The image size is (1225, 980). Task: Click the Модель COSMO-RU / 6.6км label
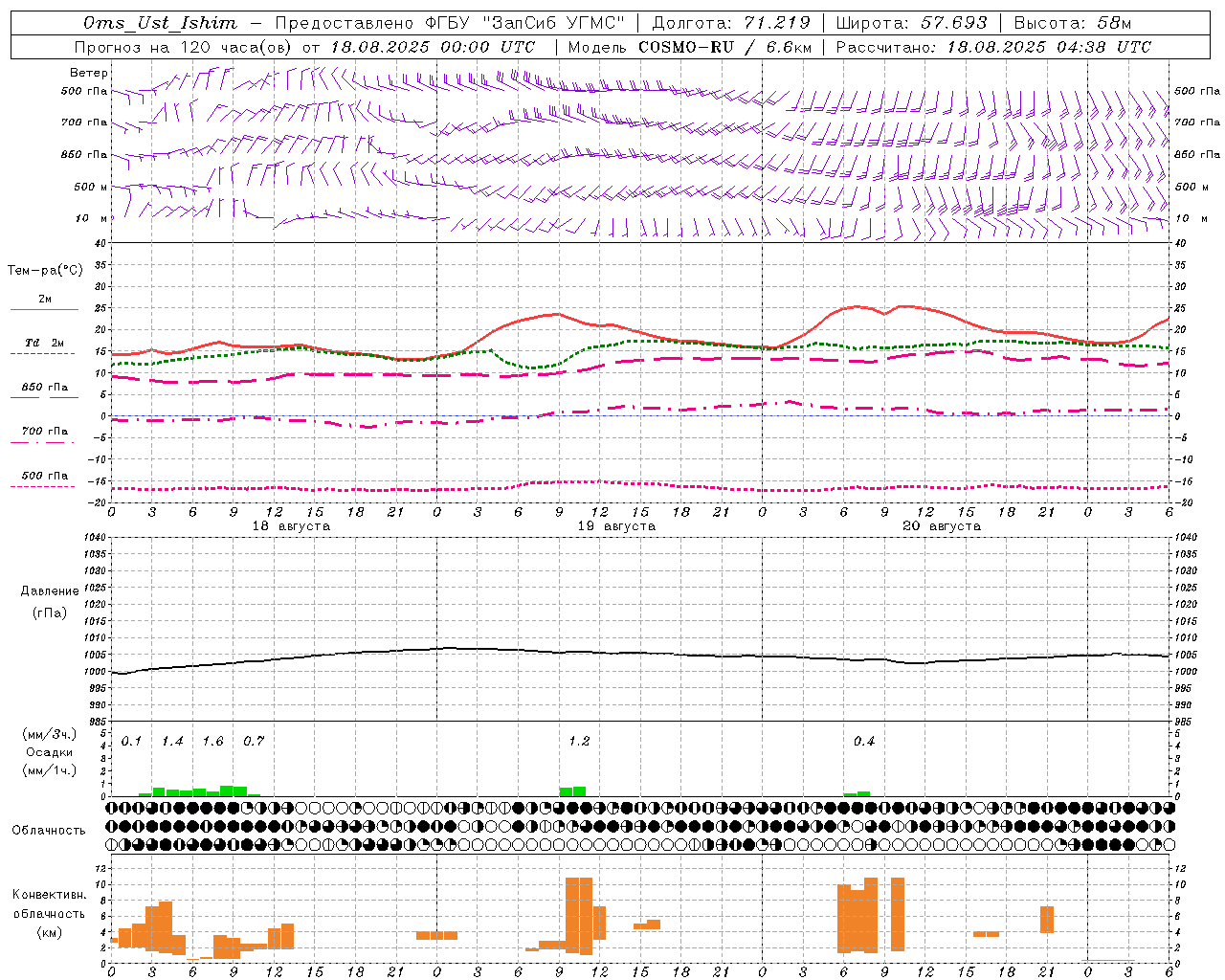690,47
